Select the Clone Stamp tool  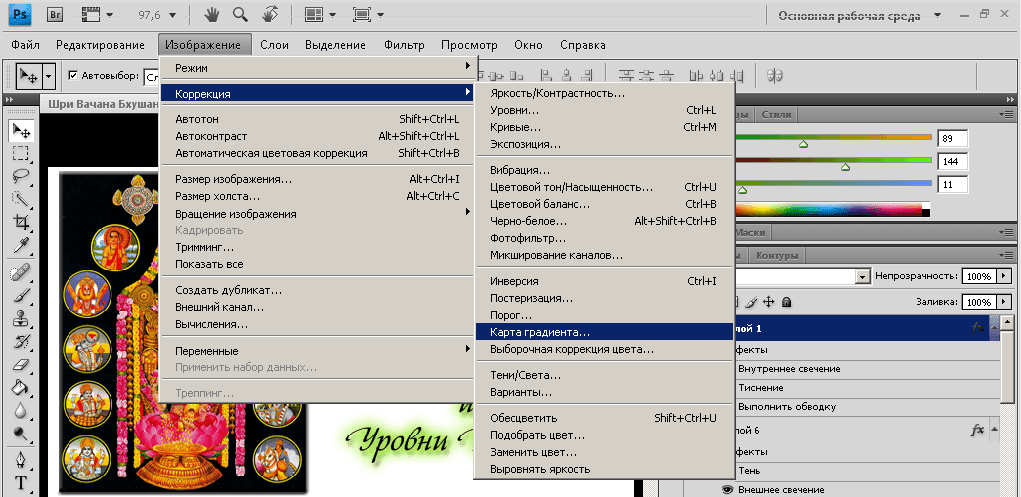click(x=21, y=317)
